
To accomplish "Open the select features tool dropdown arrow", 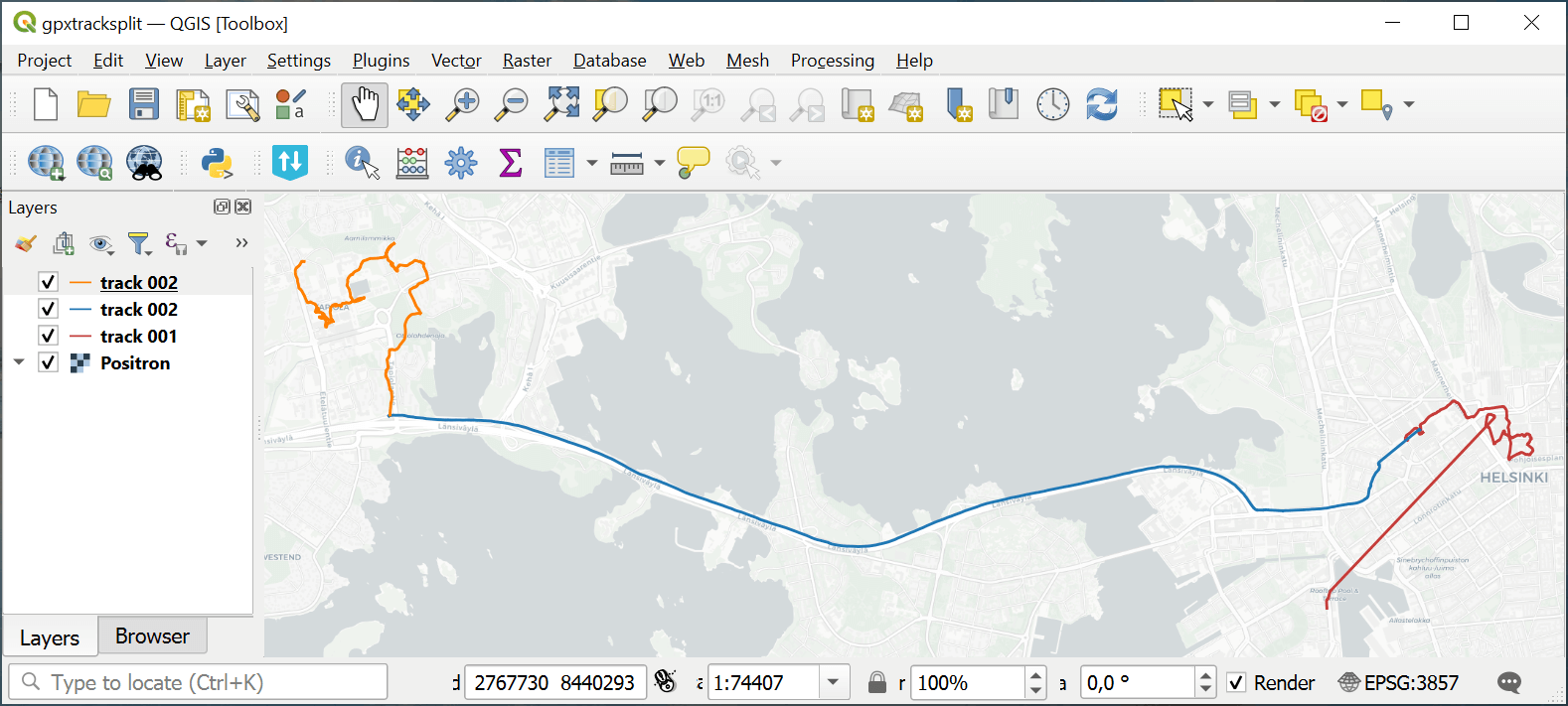I will (1208, 104).
